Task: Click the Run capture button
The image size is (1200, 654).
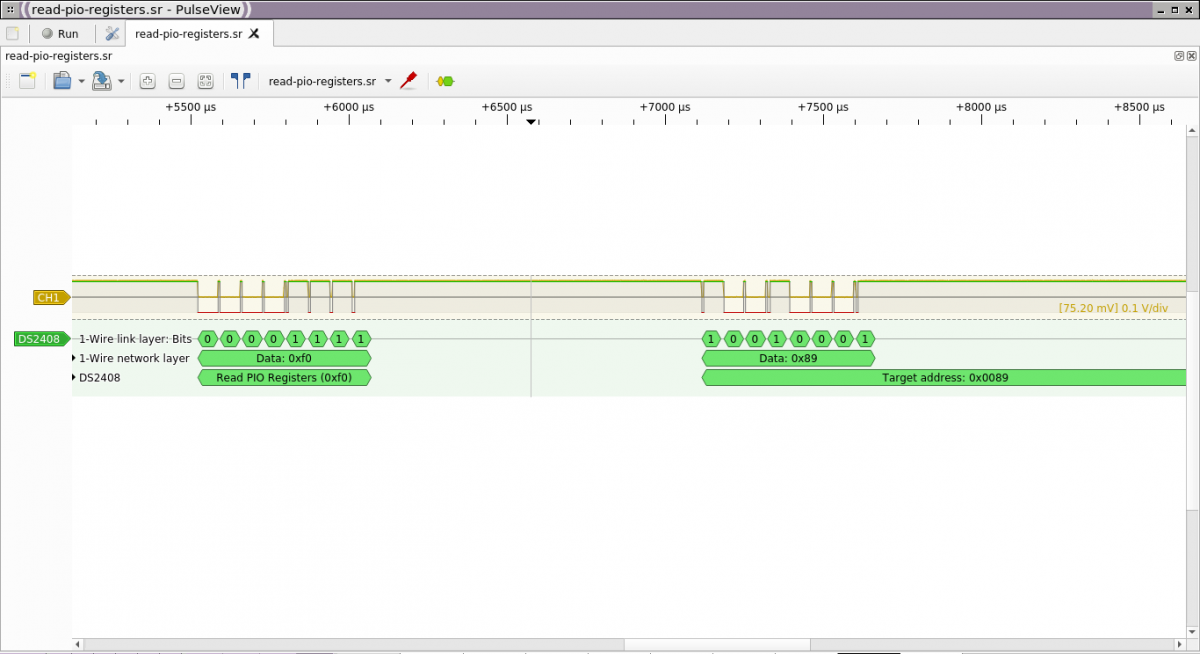Action: coord(60,33)
